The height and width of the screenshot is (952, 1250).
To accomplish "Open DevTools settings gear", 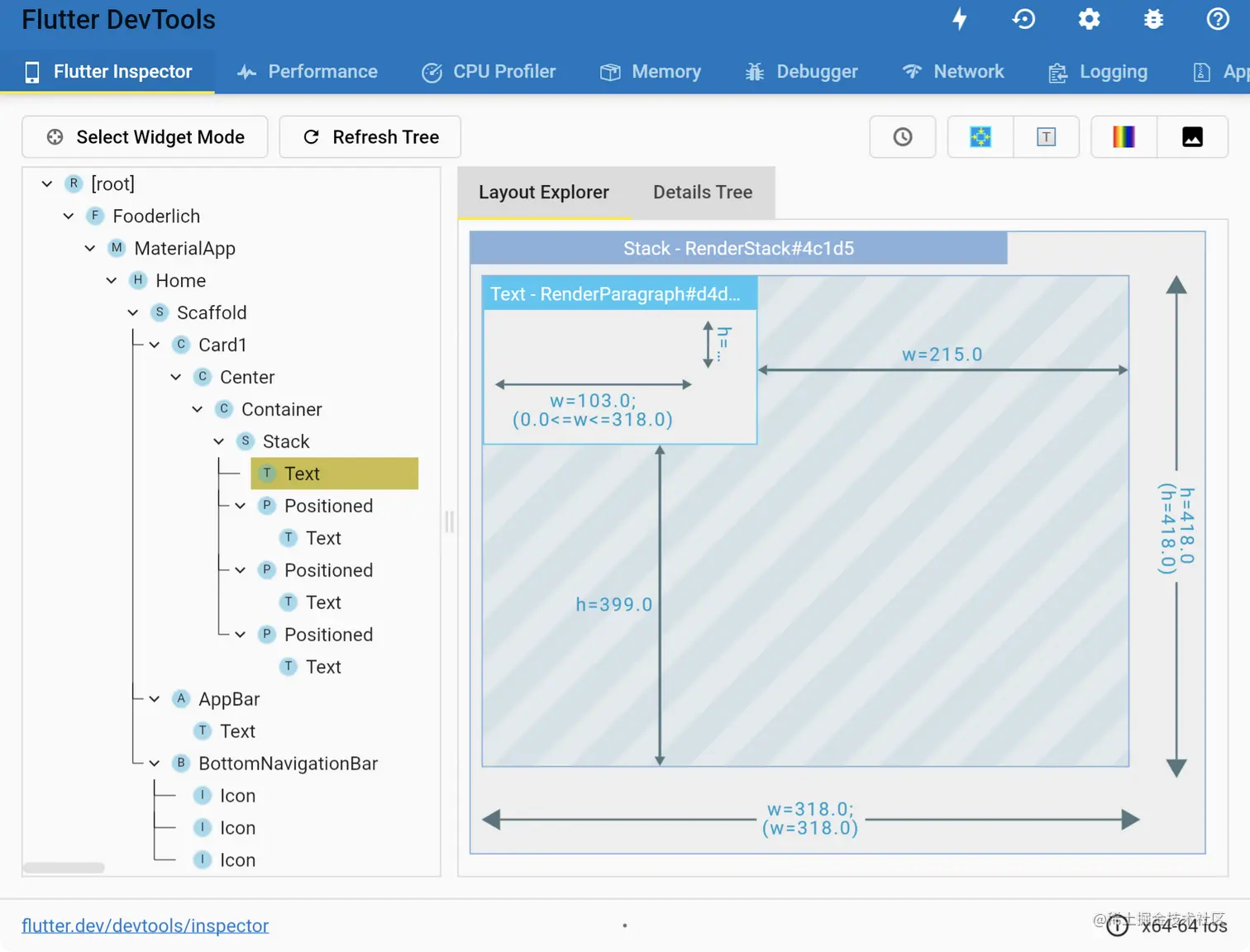I will [x=1089, y=19].
